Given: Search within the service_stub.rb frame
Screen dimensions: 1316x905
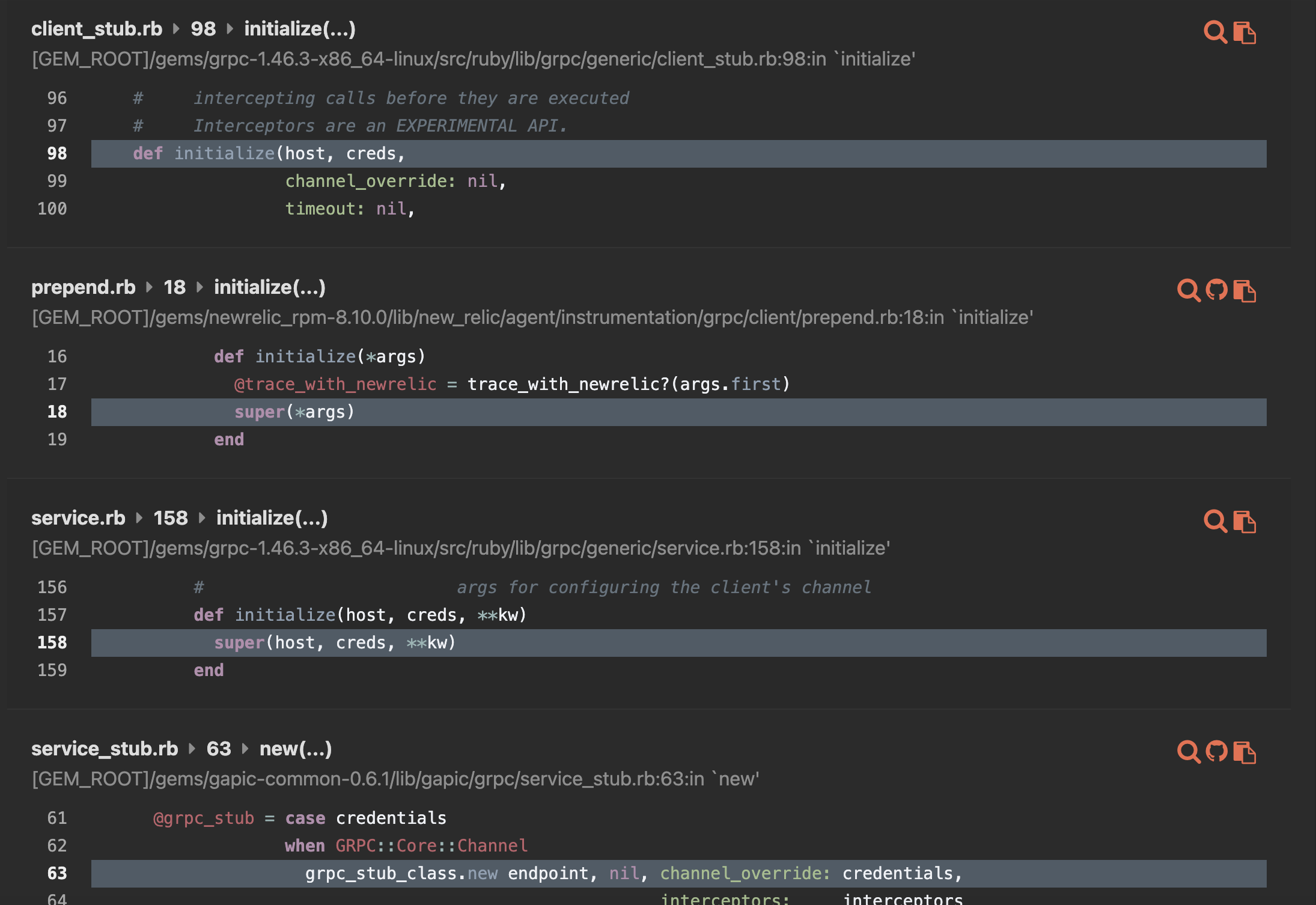Looking at the screenshot, I should (1188, 752).
